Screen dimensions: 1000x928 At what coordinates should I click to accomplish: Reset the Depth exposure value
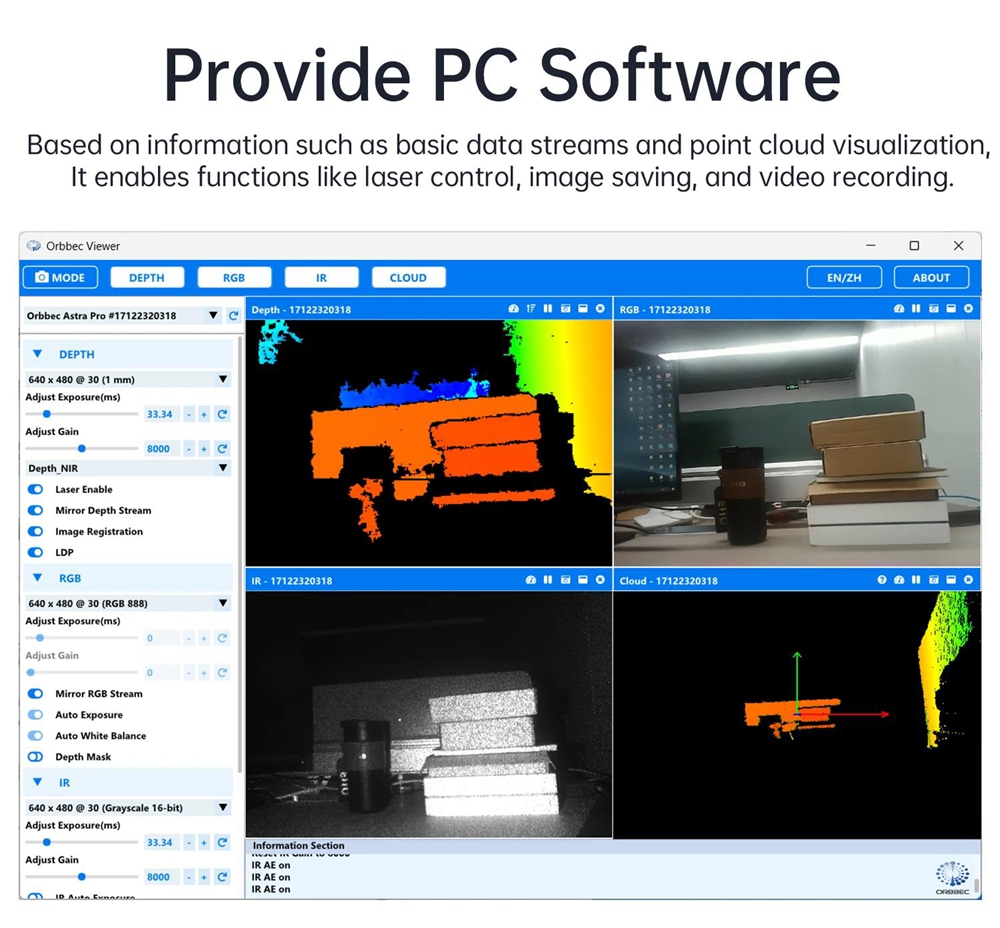pos(222,414)
